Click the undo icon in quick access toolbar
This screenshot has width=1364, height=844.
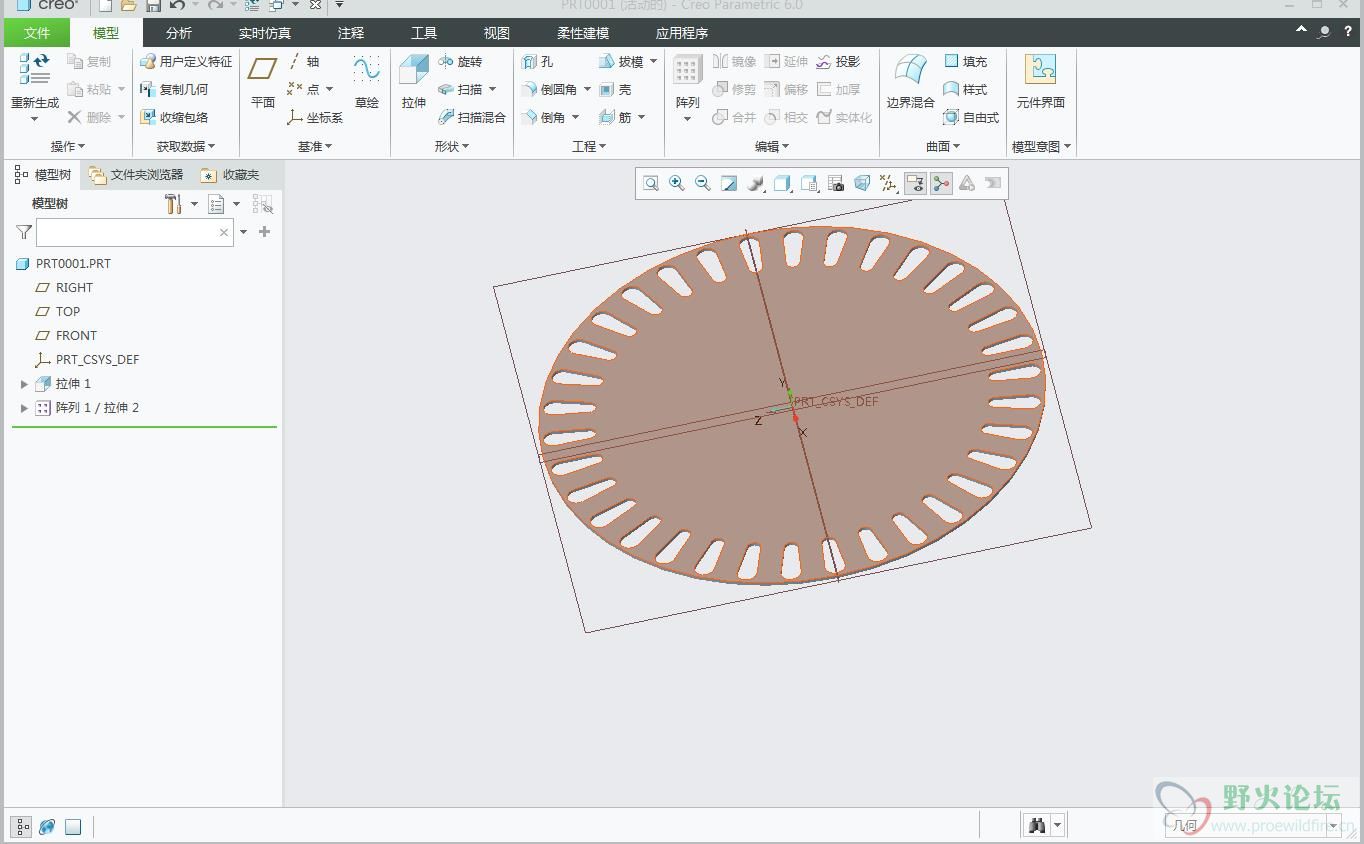pos(177,5)
